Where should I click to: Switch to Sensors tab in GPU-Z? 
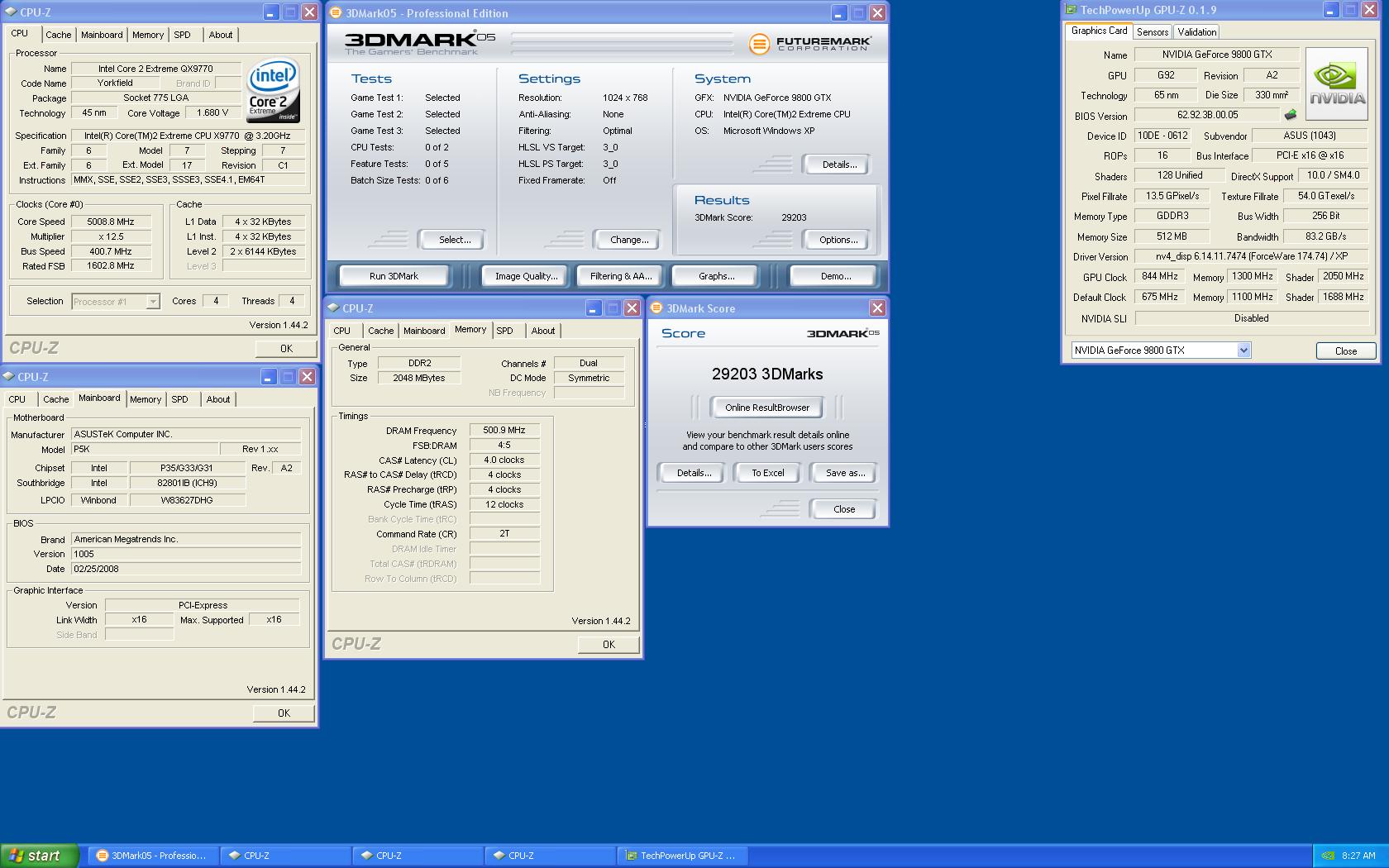(1153, 31)
